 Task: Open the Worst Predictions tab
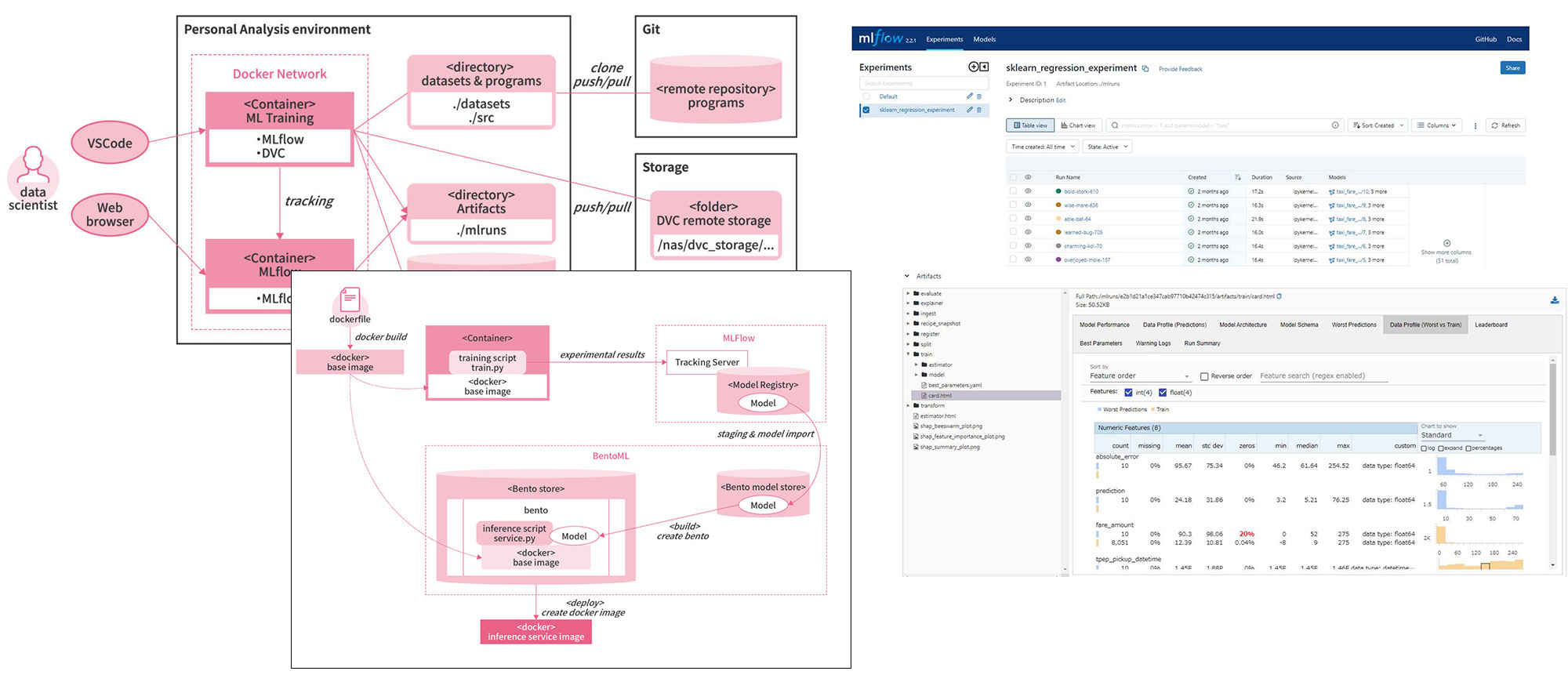tap(1354, 325)
